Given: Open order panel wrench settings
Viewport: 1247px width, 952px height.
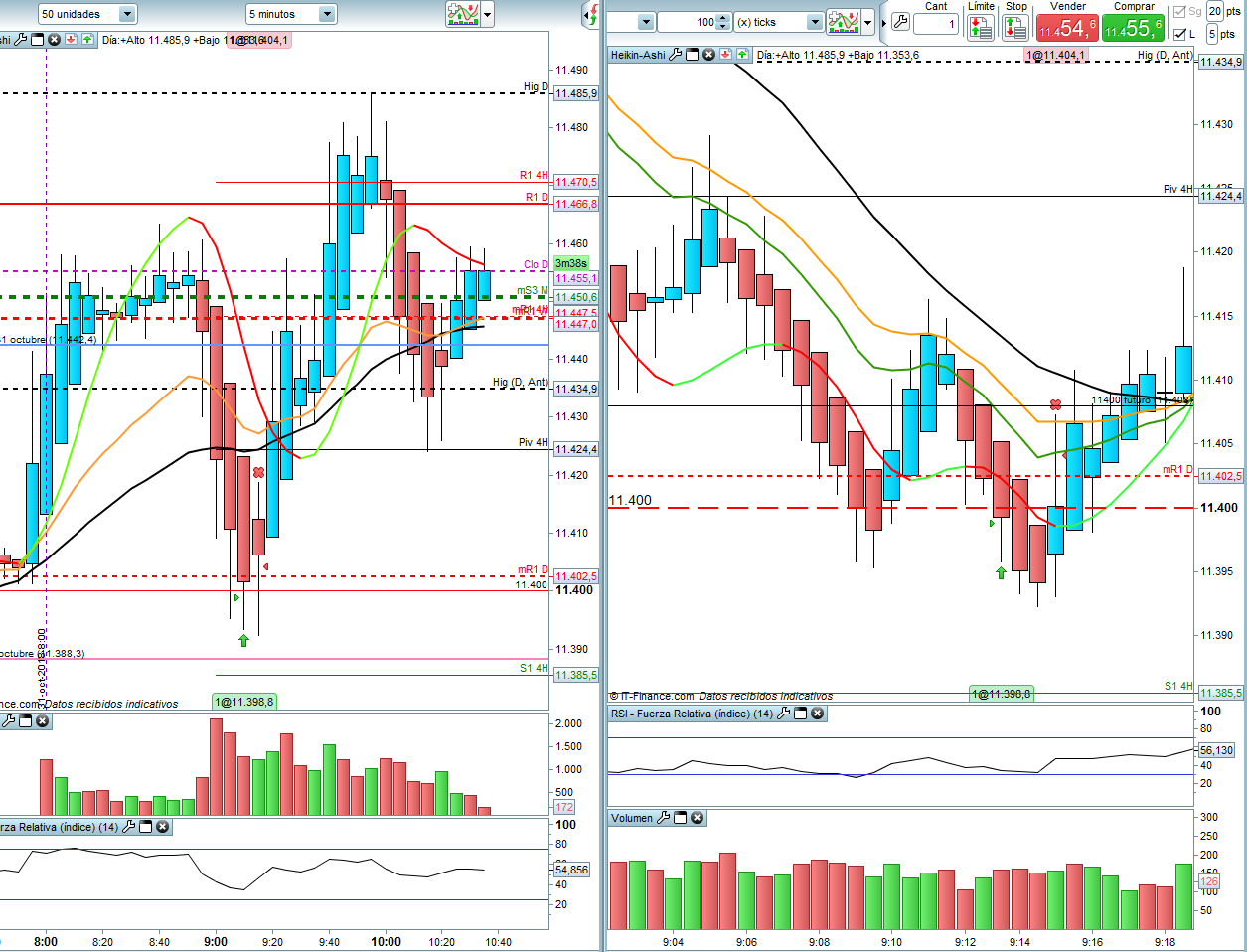Looking at the screenshot, I should pyautogui.click(x=900, y=22).
